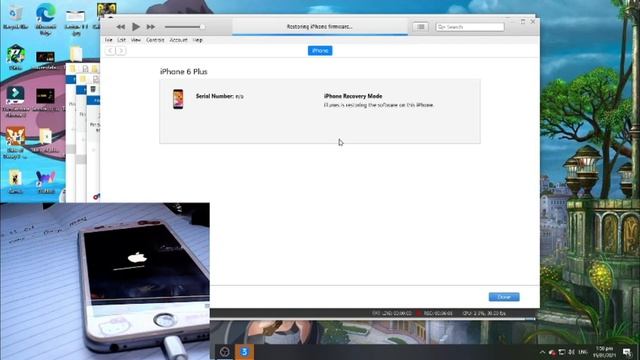The height and width of the screenshot is (360, 640).
Task: Open the zipped folder desktop icon
Action: pos(45,140)
